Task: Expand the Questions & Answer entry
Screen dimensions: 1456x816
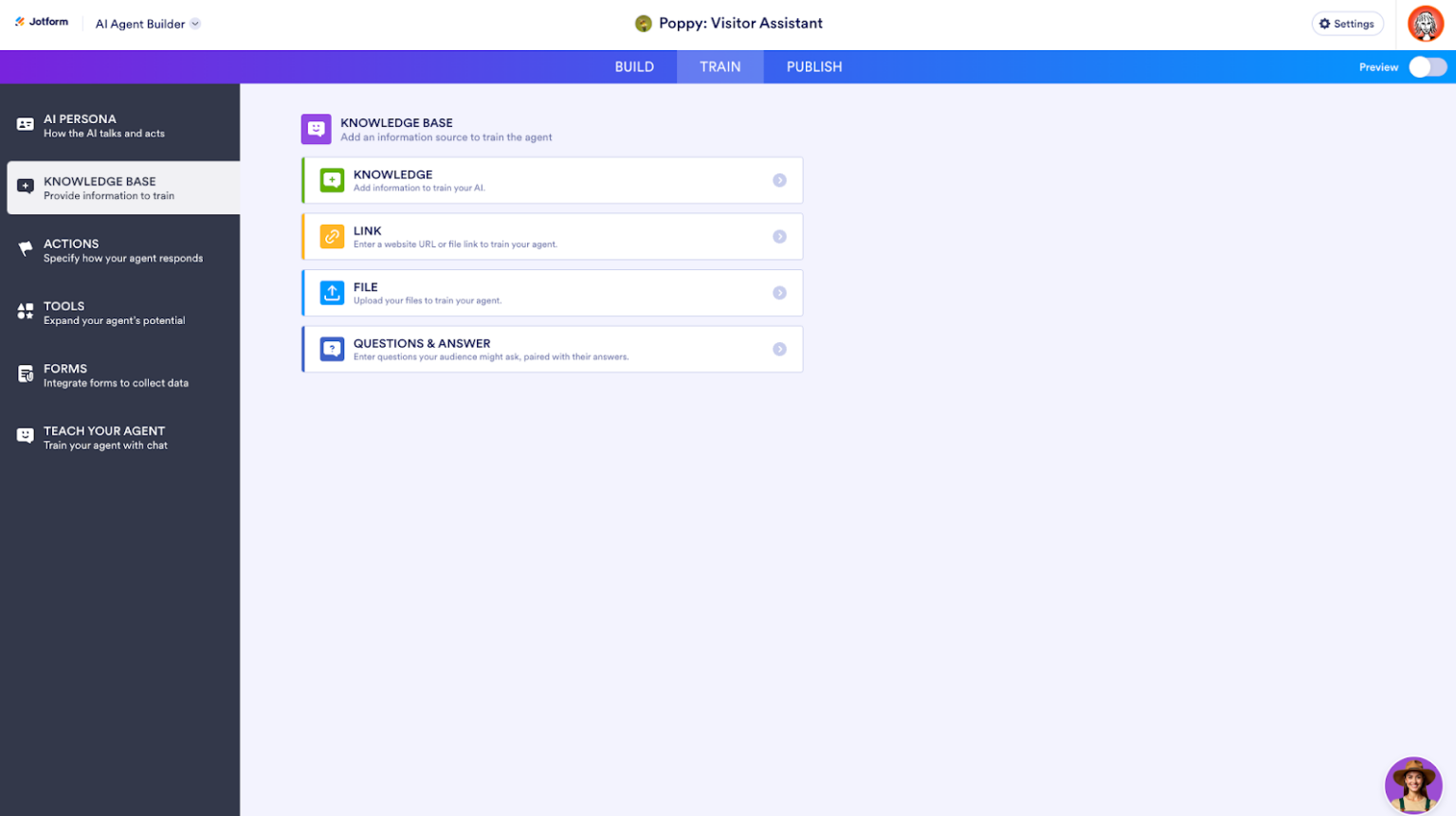Action: coord(780,349)
